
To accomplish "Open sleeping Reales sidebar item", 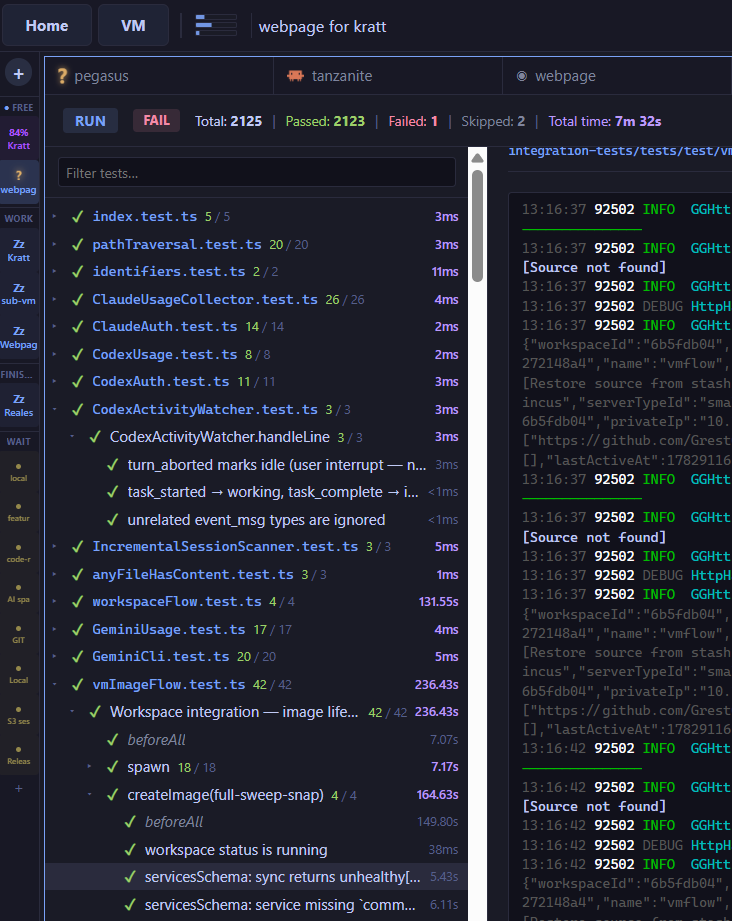I will (19, 406).
